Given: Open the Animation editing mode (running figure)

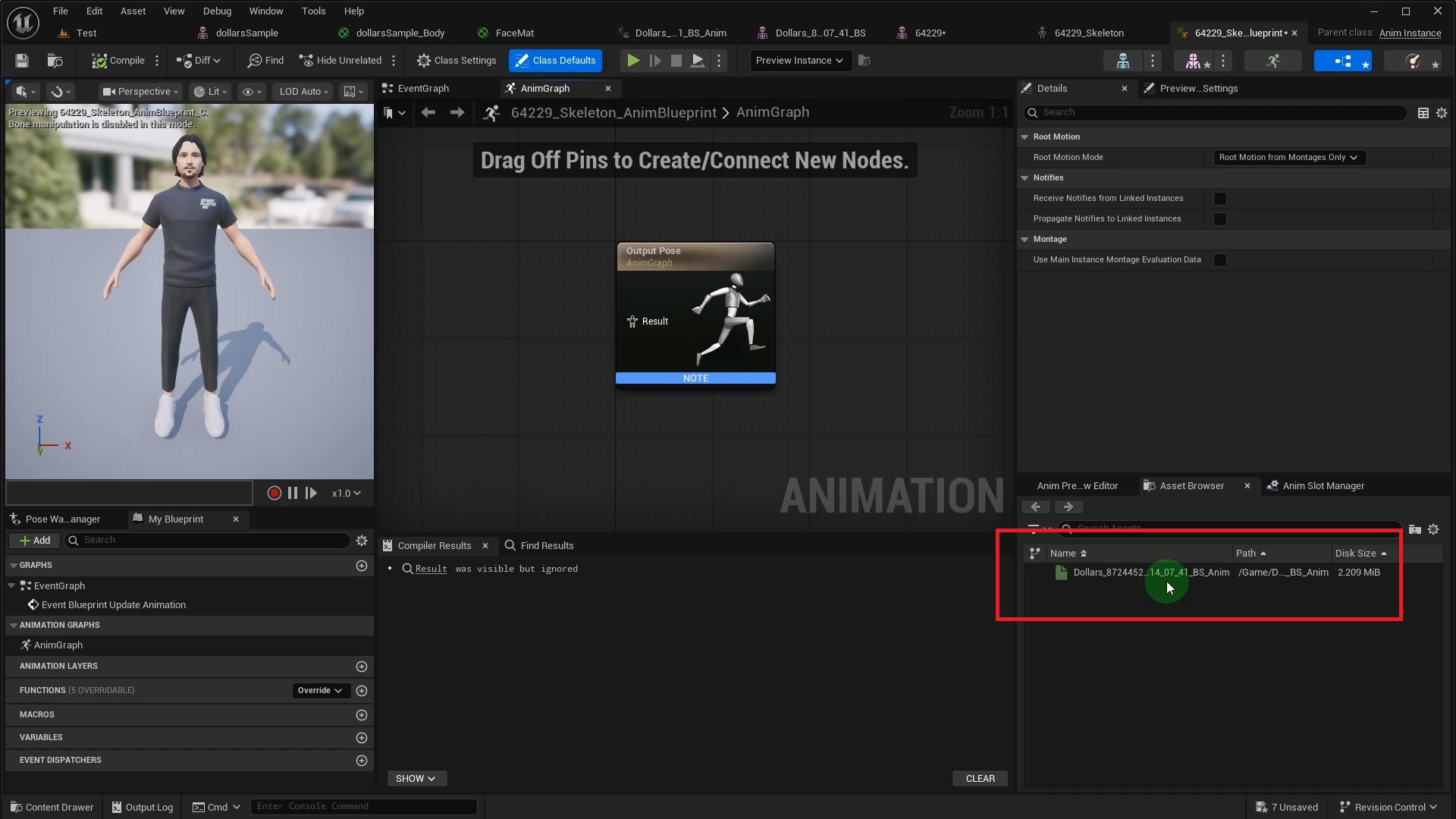Looking at the screenshot, I should (1273, 61).
